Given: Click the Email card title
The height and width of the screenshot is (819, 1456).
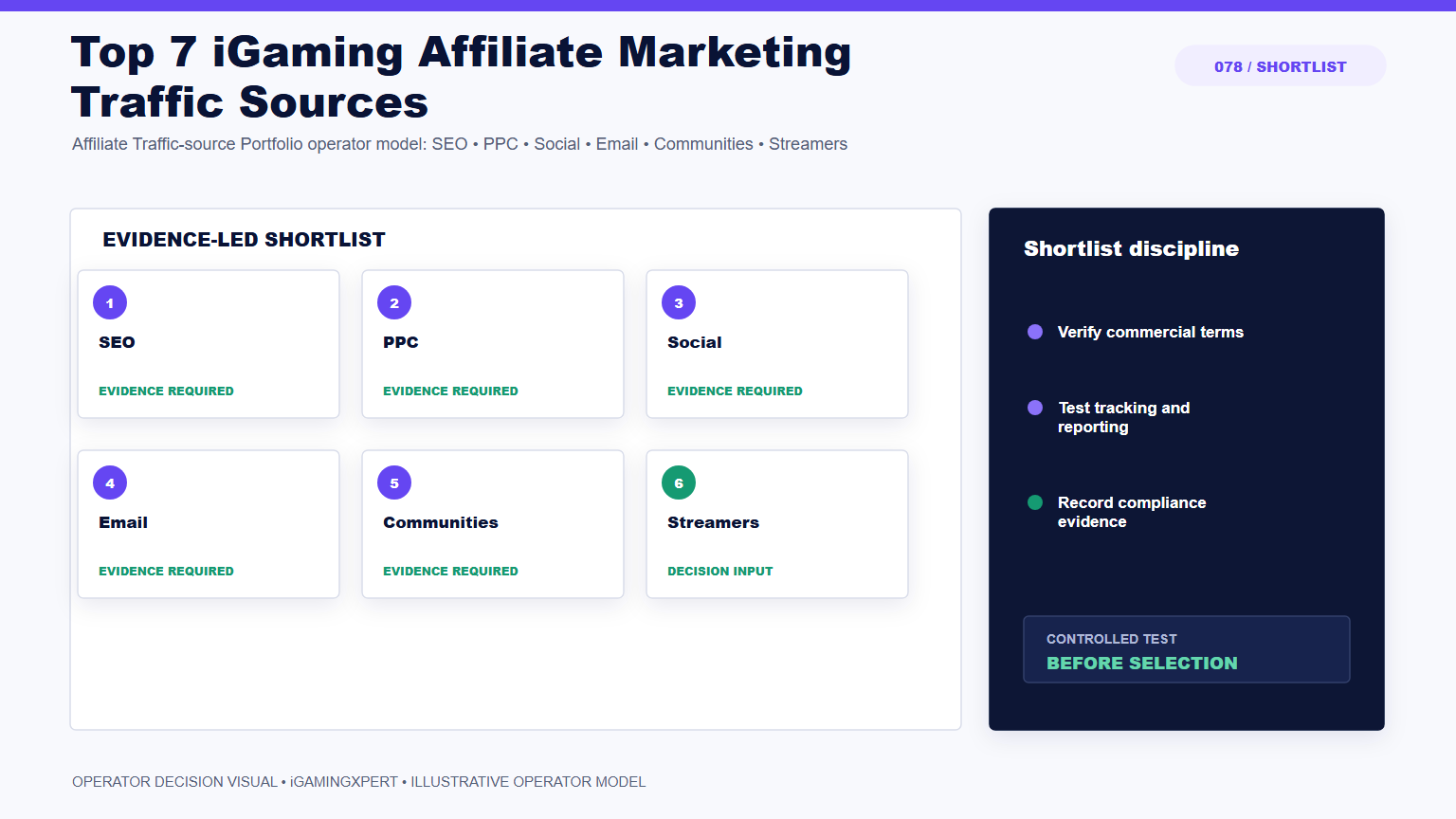Looking at the screenshot, I should coord(123,522).
